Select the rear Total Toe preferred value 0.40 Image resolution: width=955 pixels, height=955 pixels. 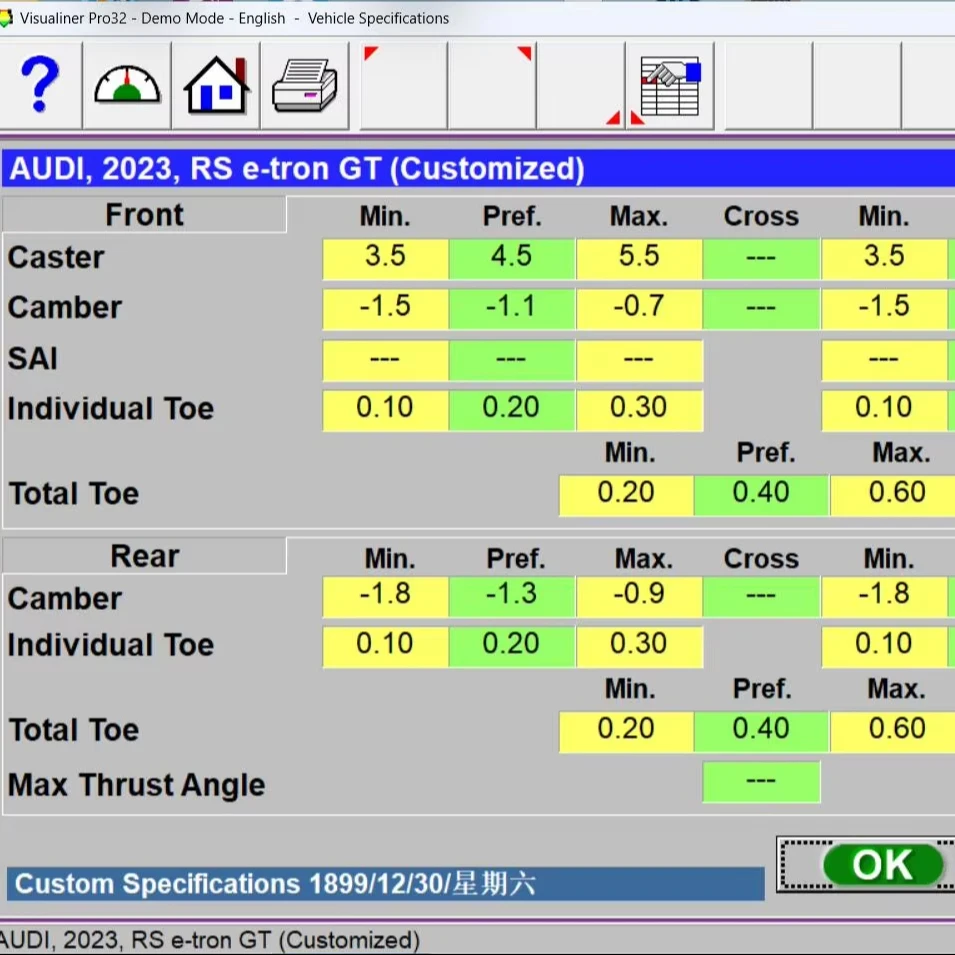(x=761, y=730)
